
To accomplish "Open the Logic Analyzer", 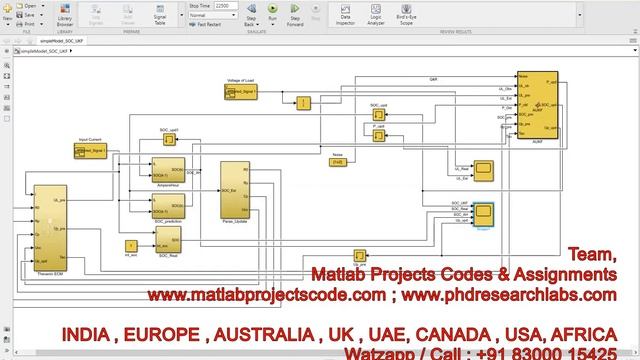I will 376,15.
